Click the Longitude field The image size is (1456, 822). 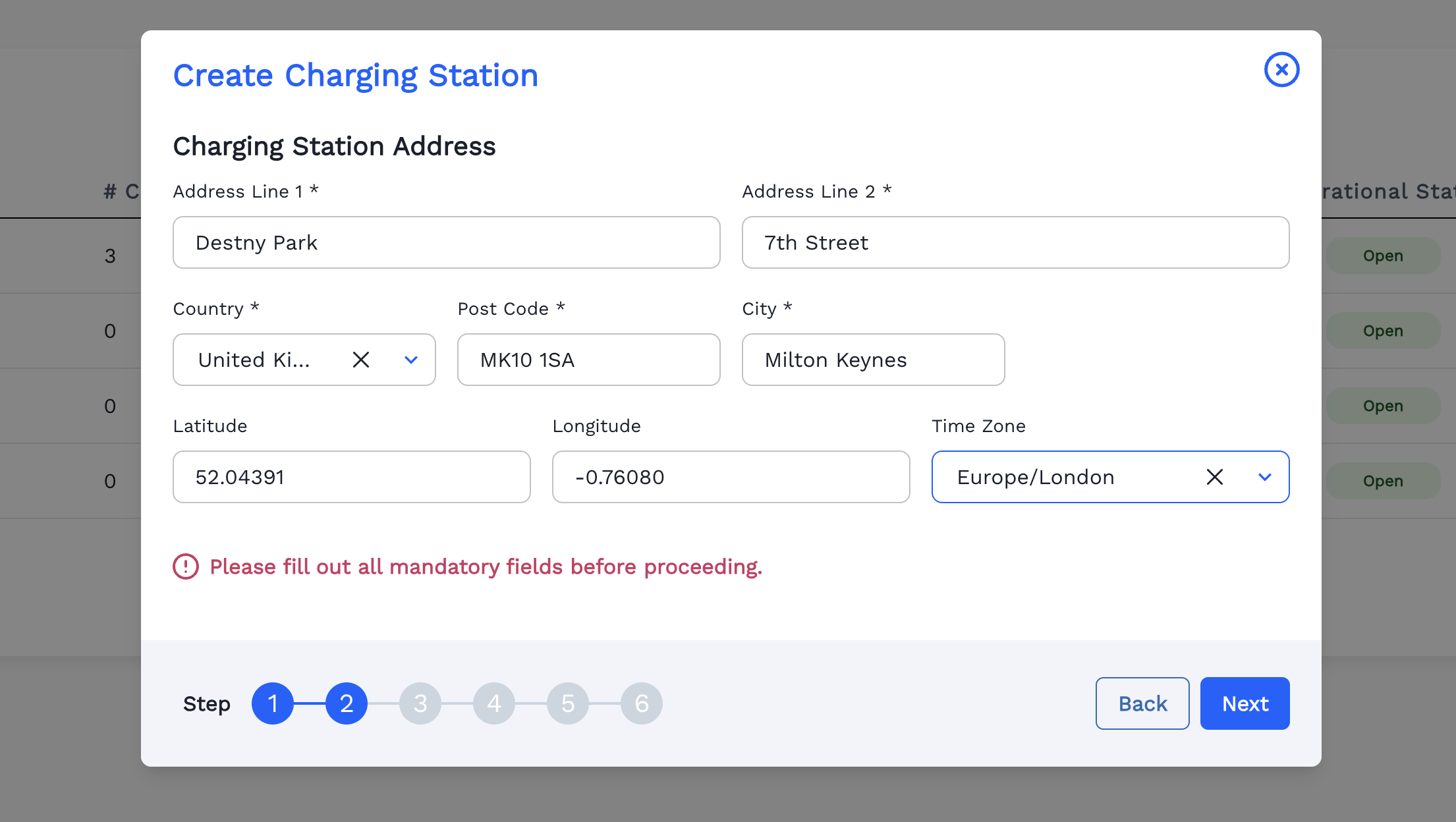coord(731,477)
